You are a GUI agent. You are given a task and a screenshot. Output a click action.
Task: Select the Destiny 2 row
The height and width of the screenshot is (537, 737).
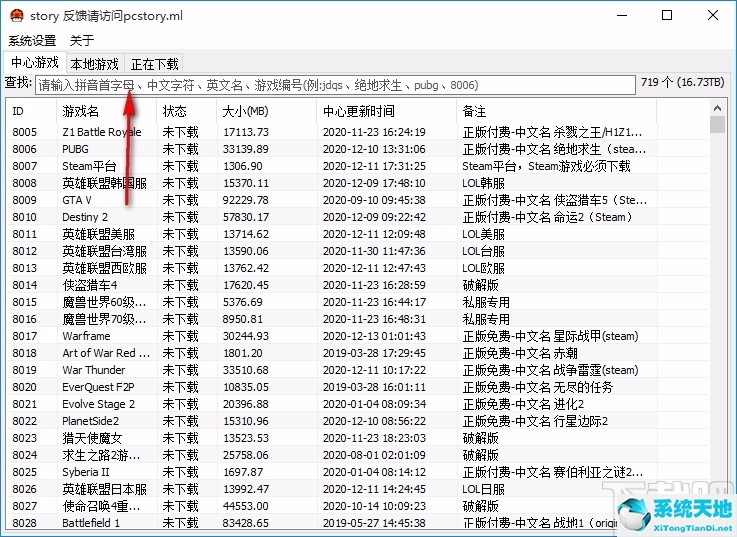(358, 217)
